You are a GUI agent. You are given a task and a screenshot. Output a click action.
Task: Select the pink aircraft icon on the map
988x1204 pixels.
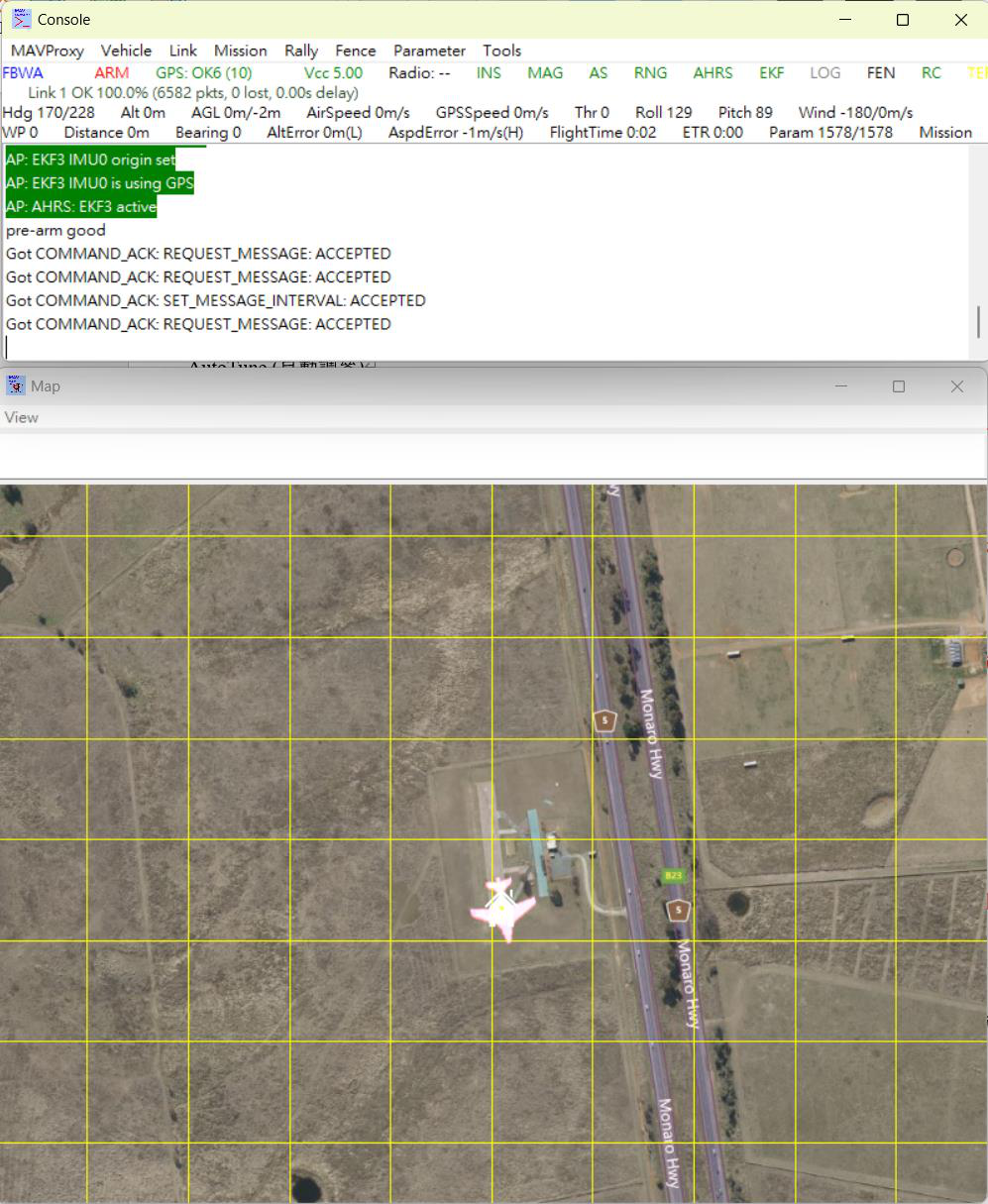coord(502,908)
